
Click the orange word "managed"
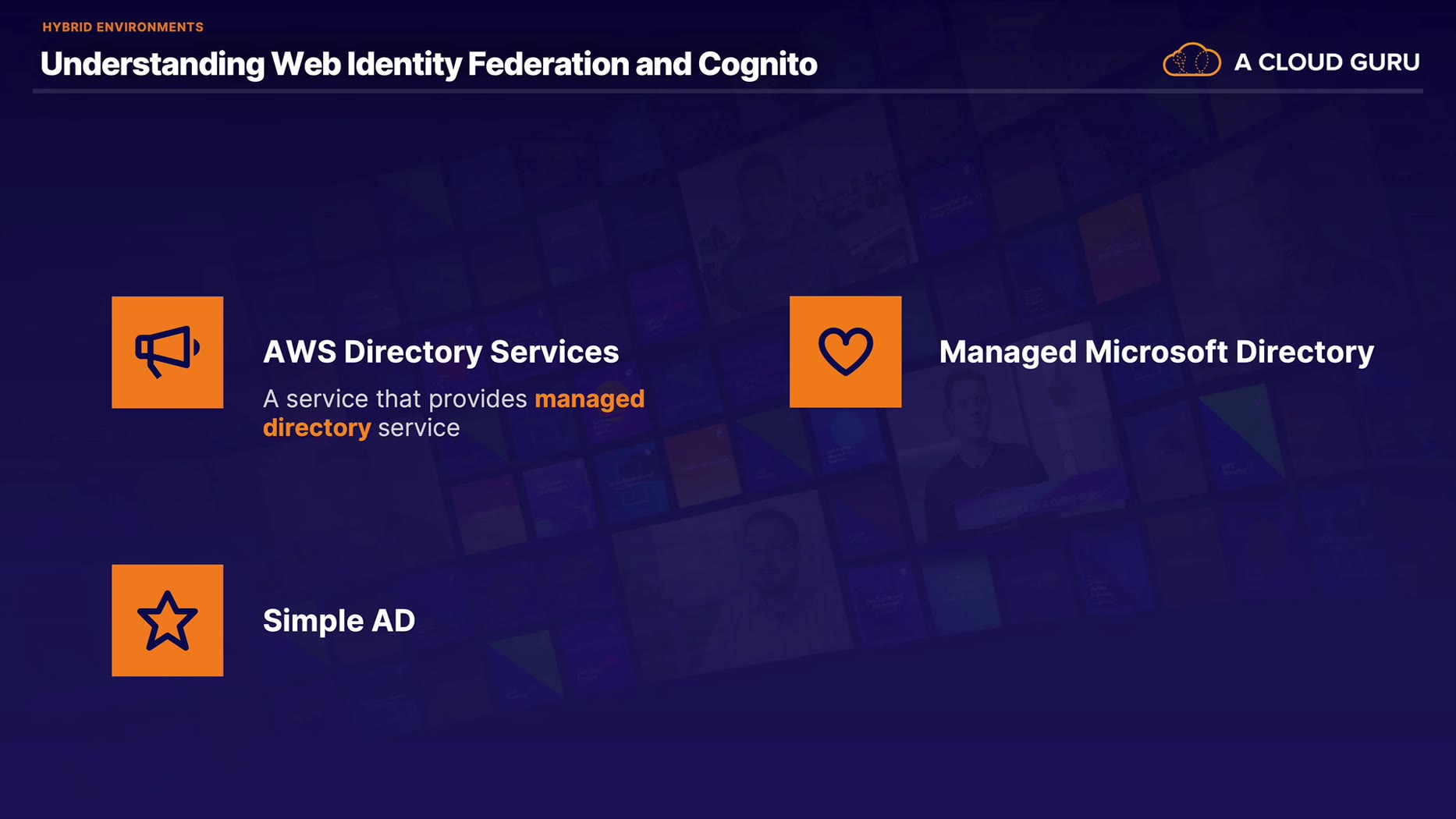click(x=589, y=399)
